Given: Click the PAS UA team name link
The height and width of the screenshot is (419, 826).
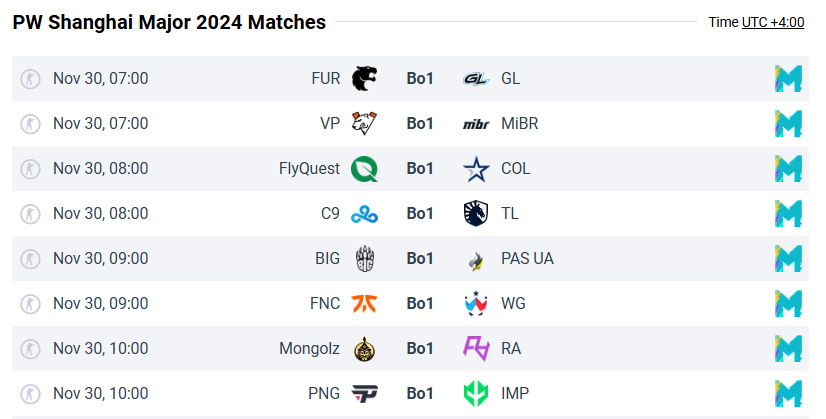Looking at the screenshot, I should [527, 258].
